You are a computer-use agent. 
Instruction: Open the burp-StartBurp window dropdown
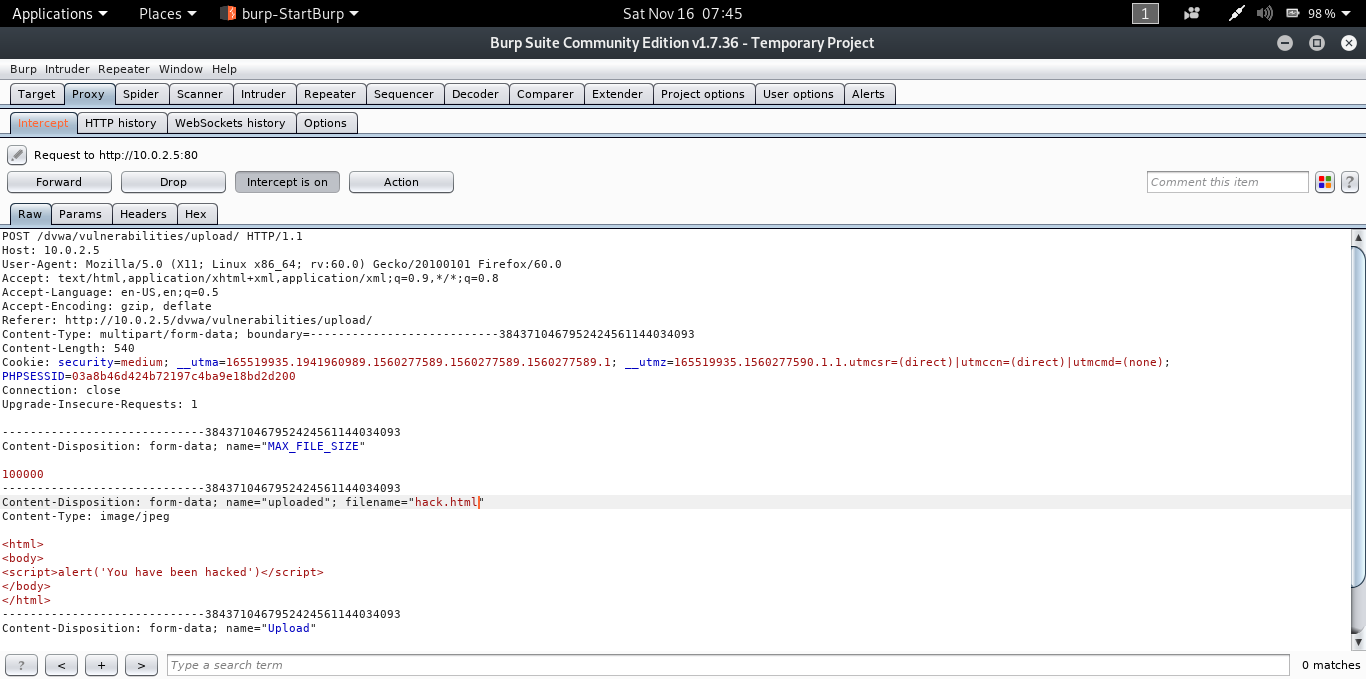(290, 13)
